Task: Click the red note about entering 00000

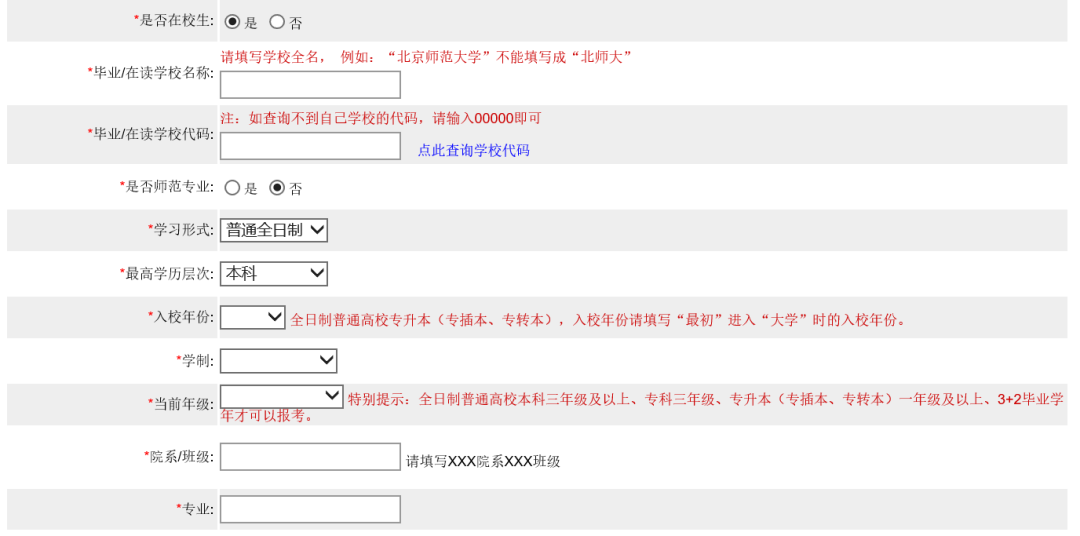Action: click(x=380, y=118)
